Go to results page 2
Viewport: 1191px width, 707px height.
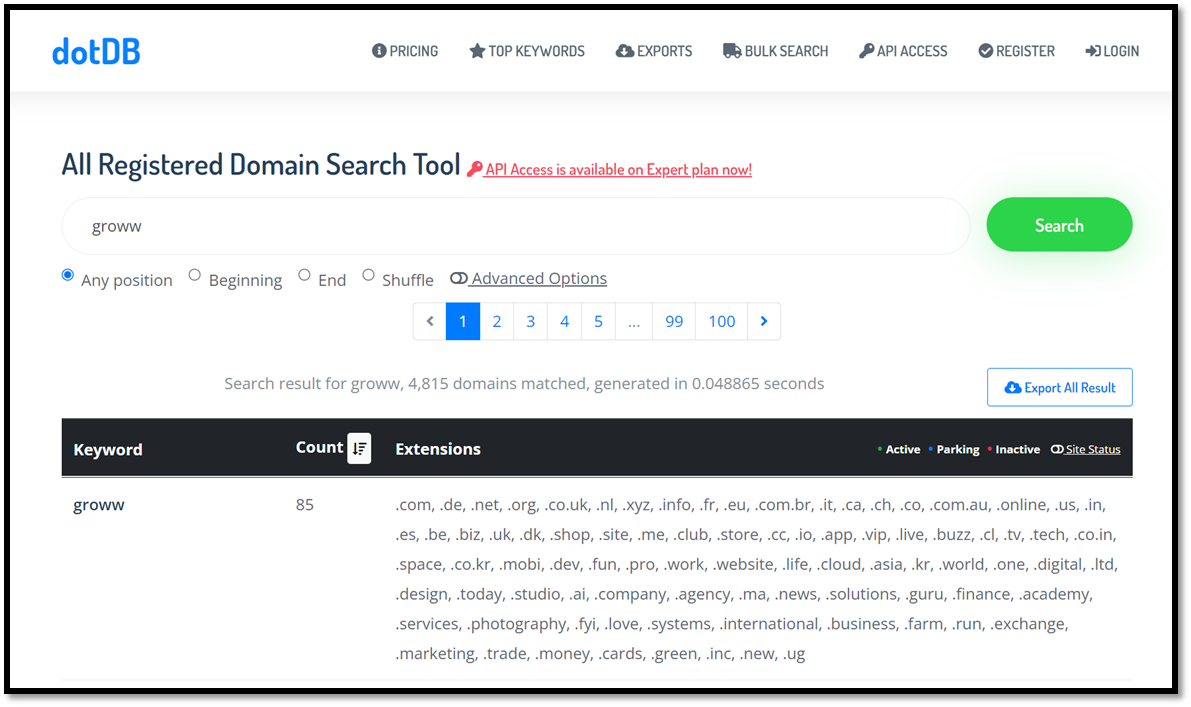pos(497,321)
